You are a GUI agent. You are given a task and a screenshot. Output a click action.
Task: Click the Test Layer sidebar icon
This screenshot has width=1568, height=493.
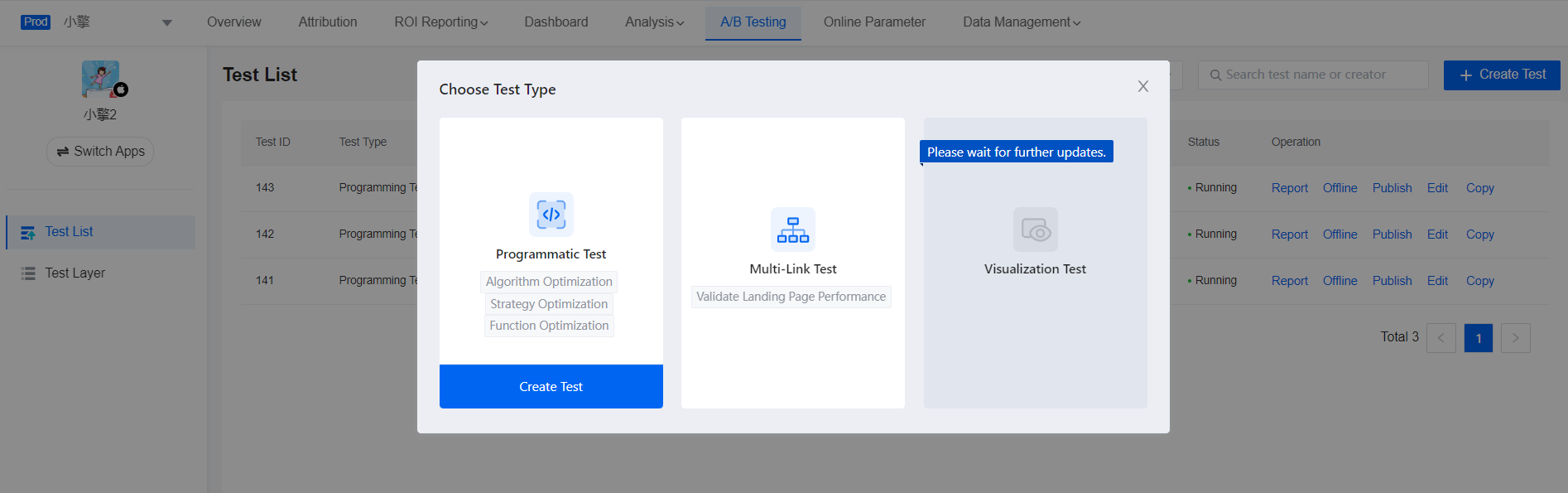[28, 273]
